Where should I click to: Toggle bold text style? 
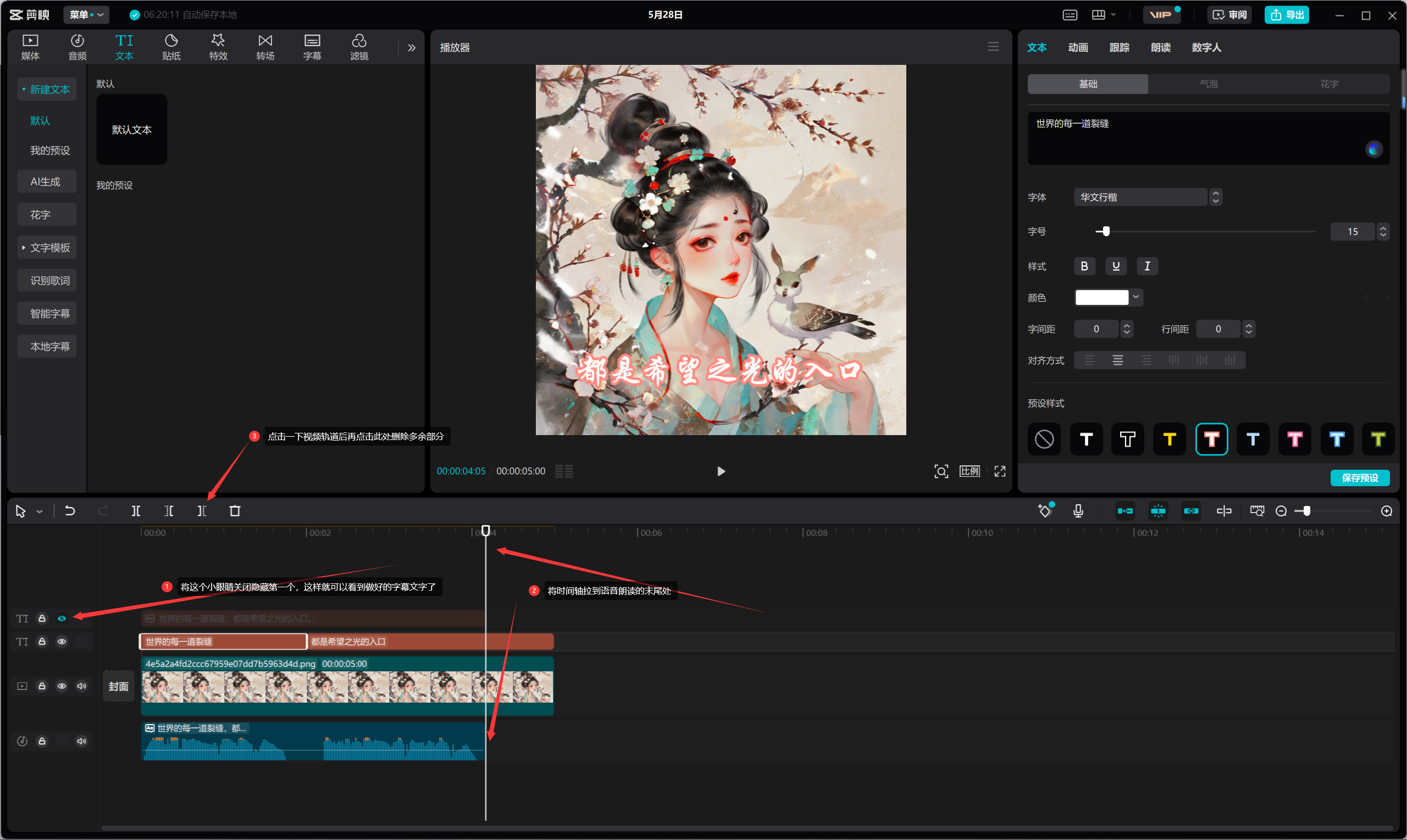coord(1084,266)
